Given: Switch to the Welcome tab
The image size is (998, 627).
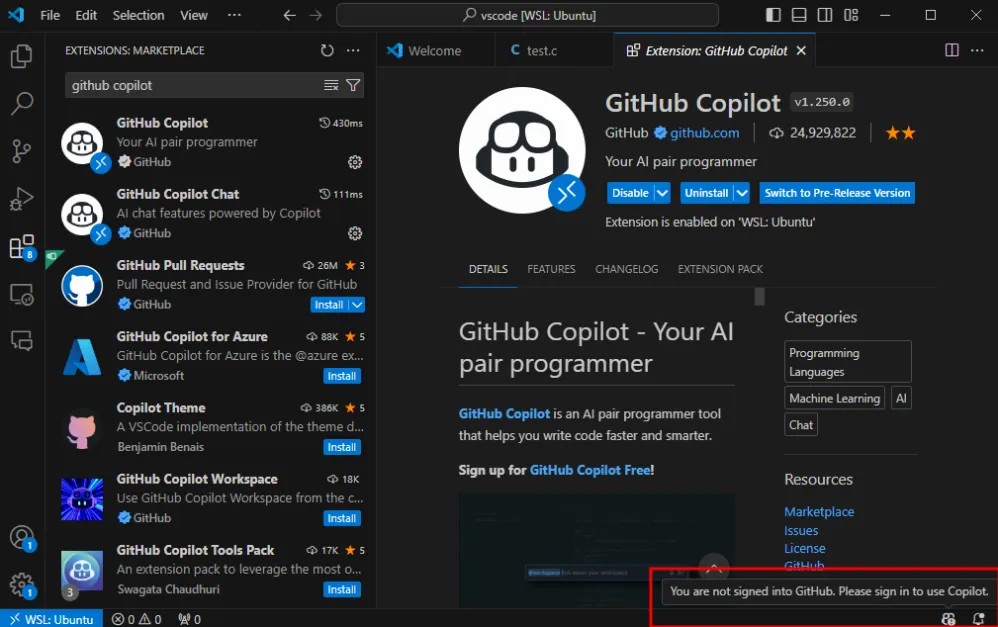Looking at the screenshot, I should [435, 51].
